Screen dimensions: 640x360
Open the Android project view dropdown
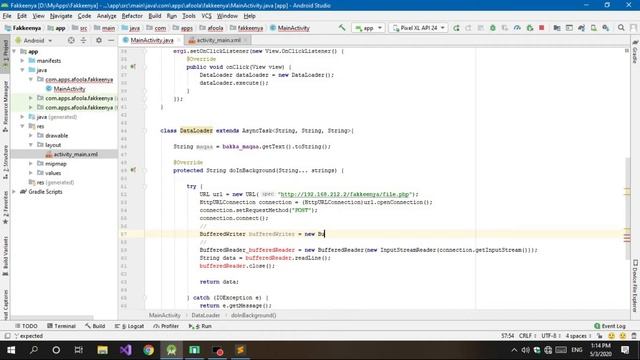click(x=34, y=40)
